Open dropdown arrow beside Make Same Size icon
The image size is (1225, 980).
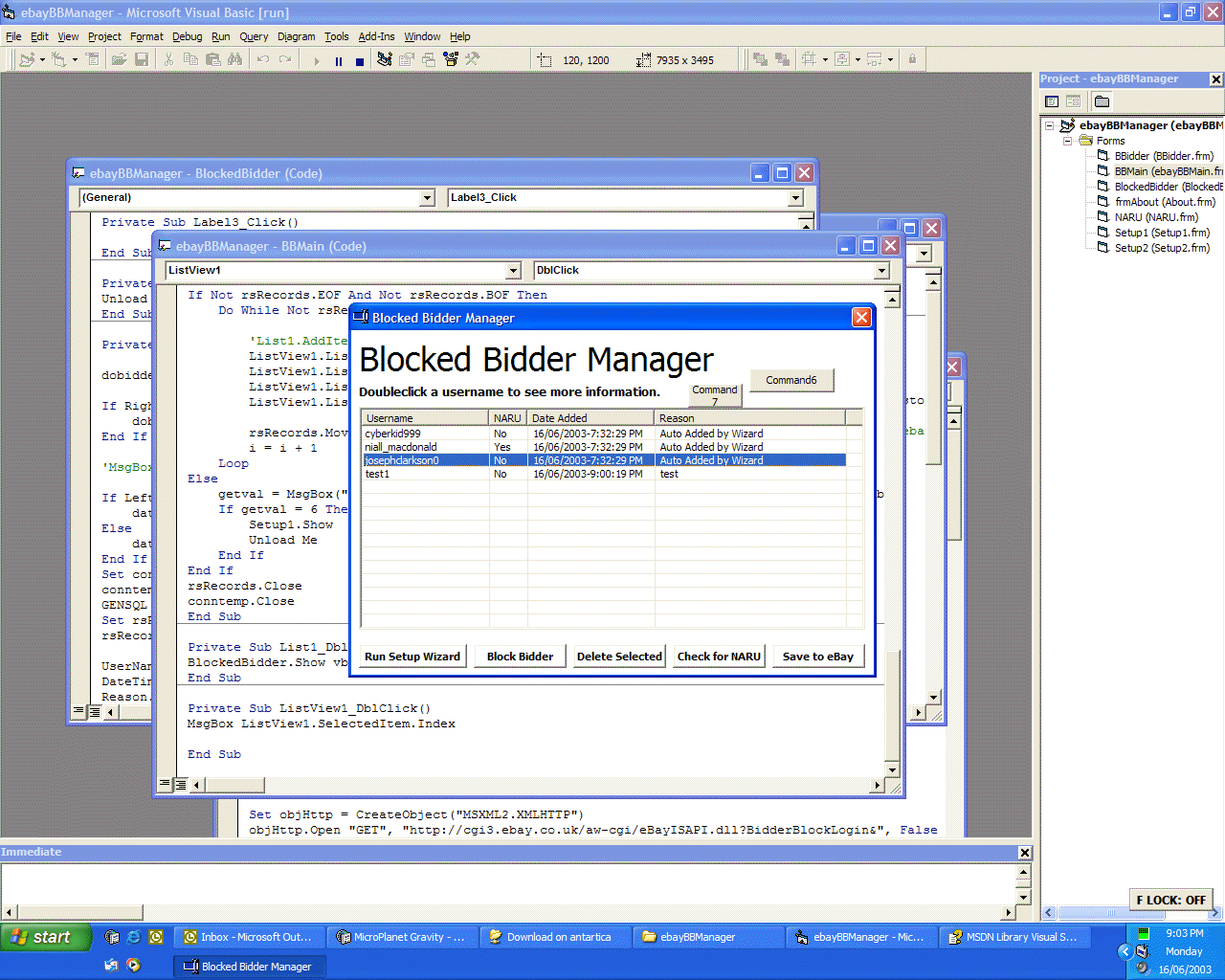pos(890,59)
